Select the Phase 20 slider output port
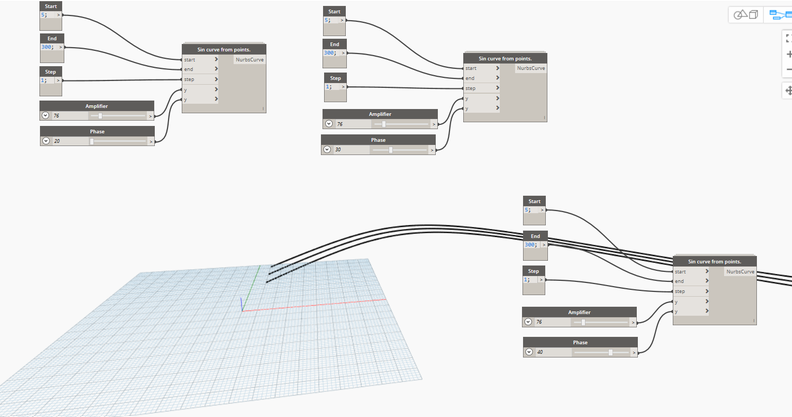 pos(151,141)
